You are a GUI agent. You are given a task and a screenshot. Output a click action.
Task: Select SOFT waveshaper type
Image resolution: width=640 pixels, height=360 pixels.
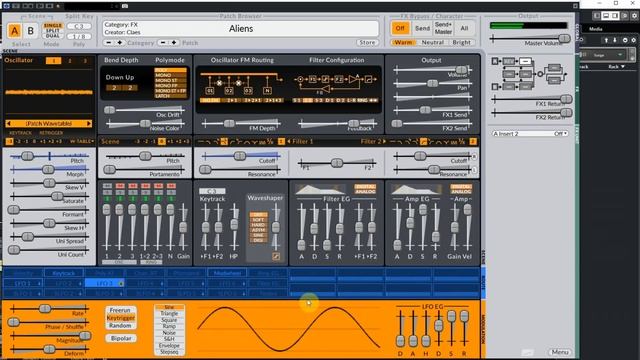click(x=258, y=220)
